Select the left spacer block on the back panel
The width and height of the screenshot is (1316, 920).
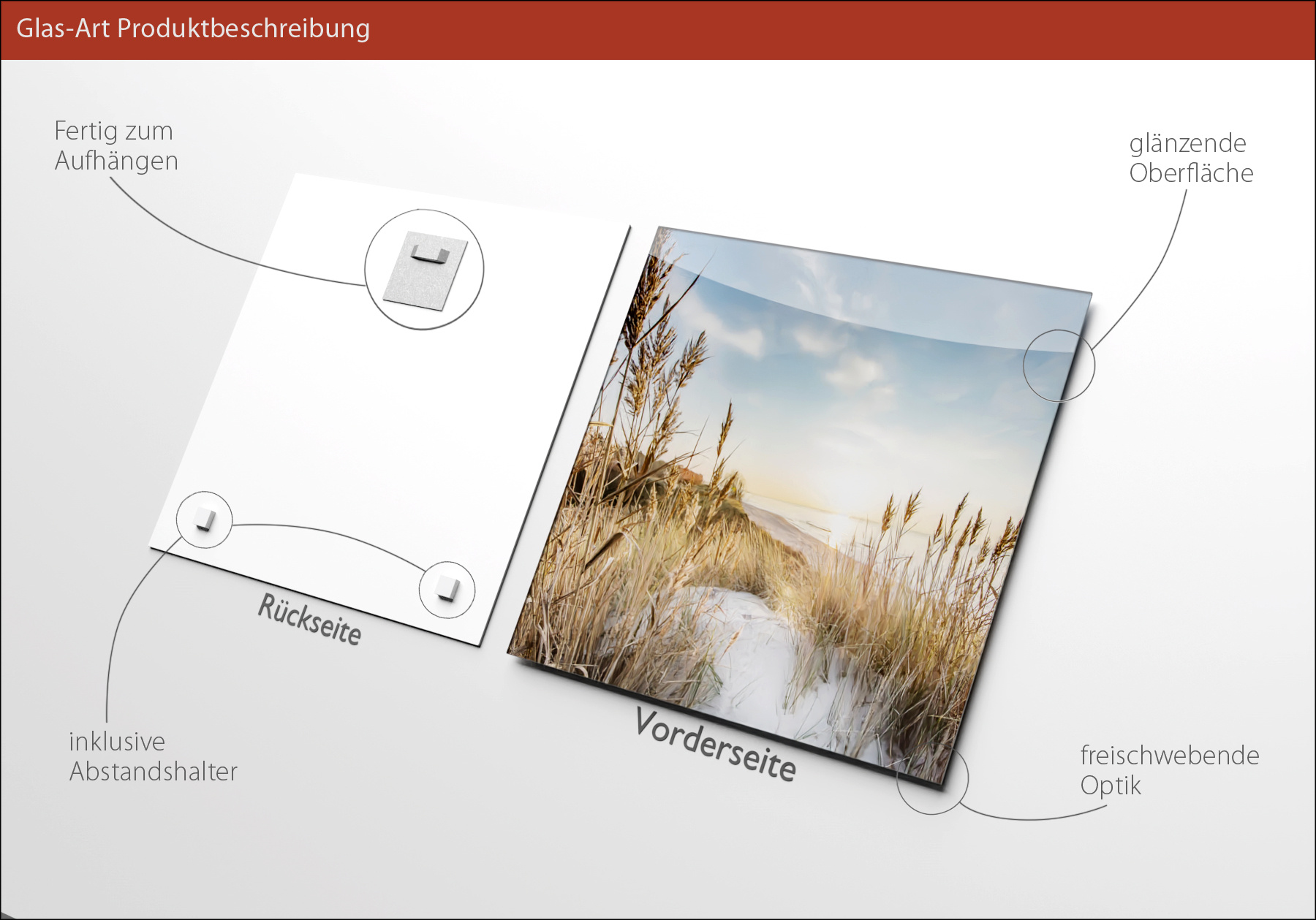pyautogui.click(x=205, y=520)
